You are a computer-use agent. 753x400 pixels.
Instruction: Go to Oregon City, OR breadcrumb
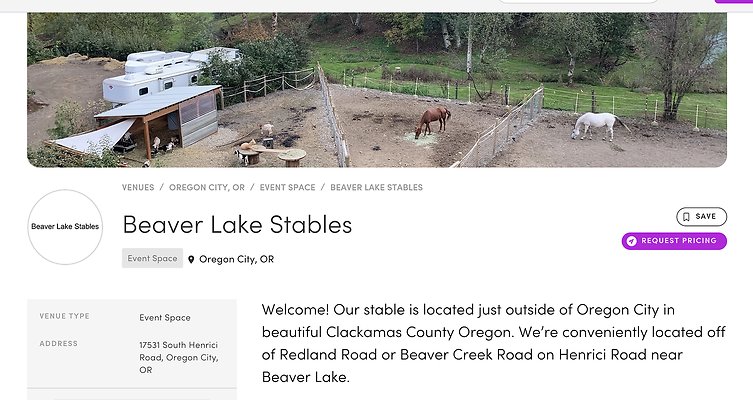207,187
